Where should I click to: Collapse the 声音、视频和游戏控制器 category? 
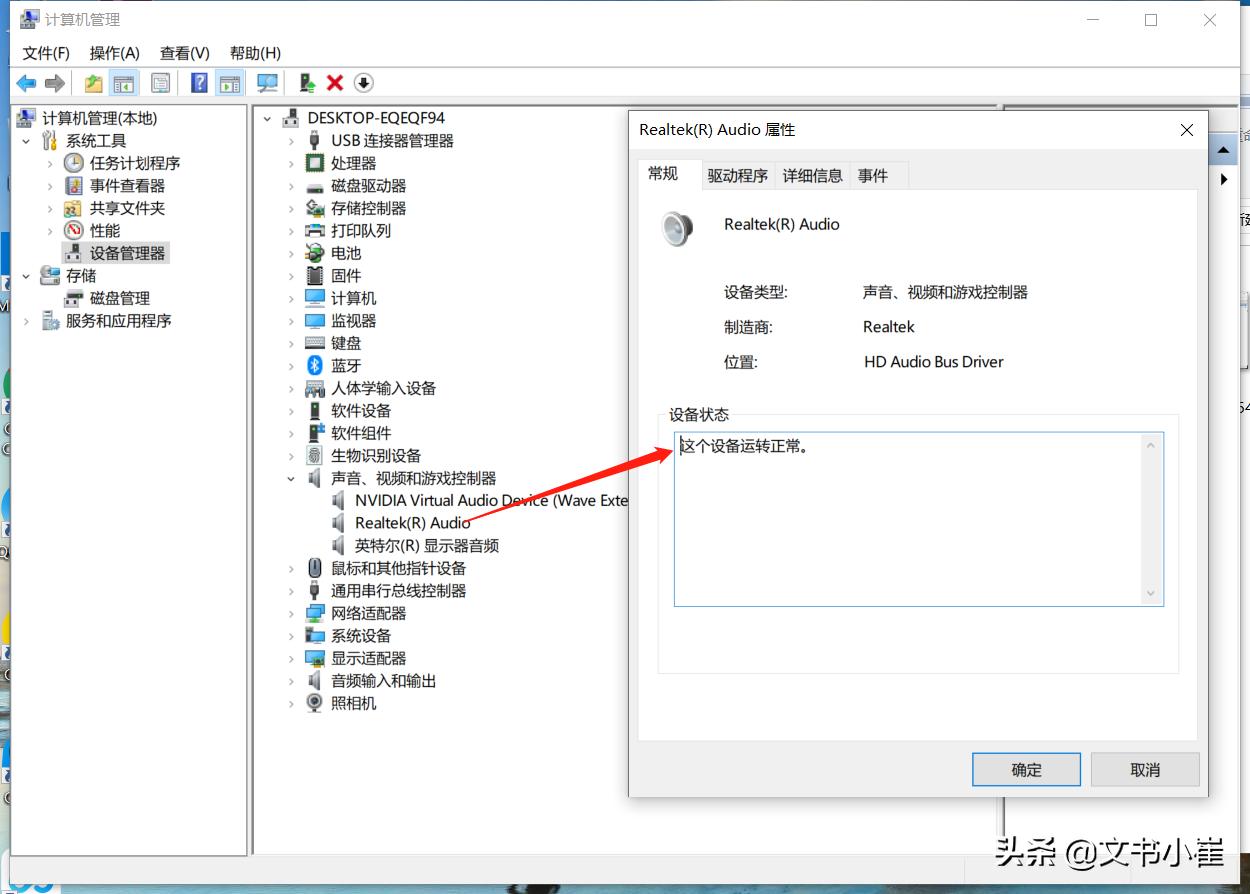[290, 478]
